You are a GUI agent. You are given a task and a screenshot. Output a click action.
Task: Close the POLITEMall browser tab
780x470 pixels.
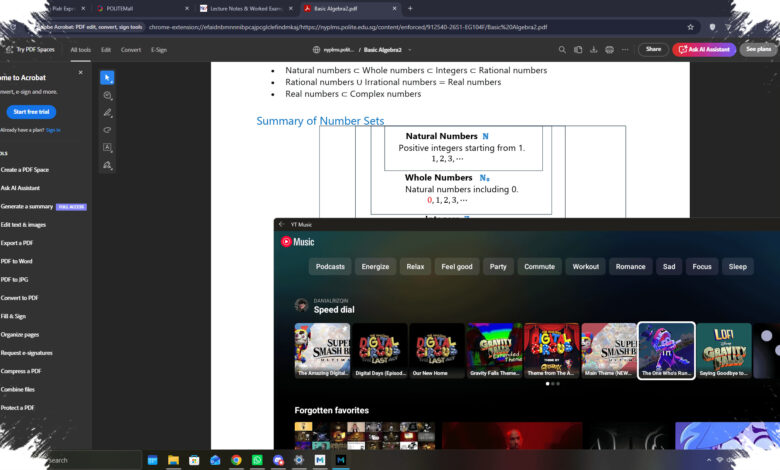click(187, 8)
